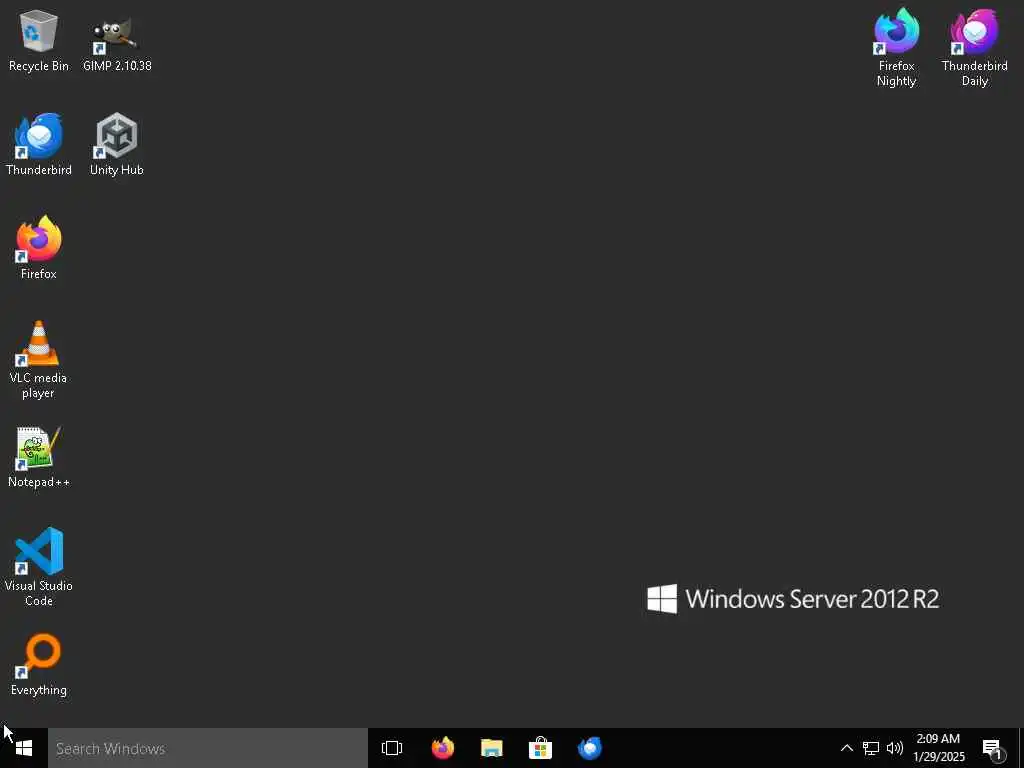Select the Thunderbird Daily desktop shortcut
This screenshot has height=768, width=1024.
(974, 48)
